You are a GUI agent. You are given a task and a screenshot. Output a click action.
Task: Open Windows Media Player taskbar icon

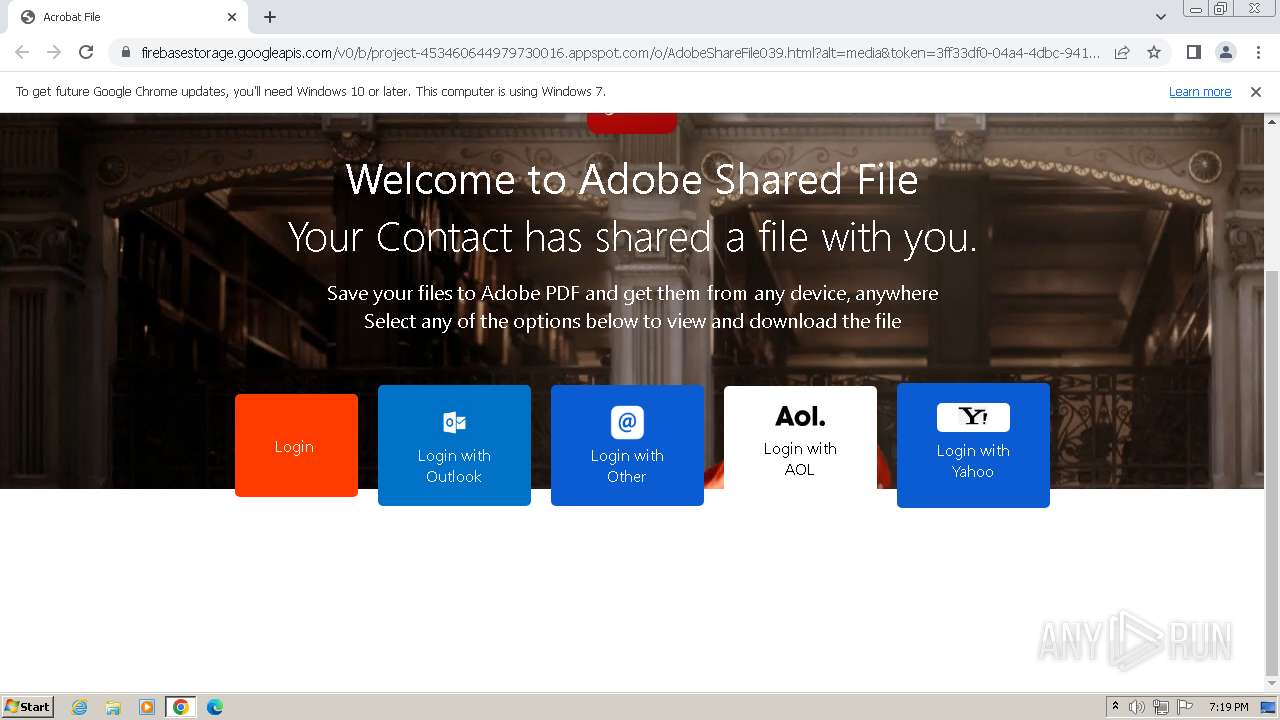[x=146, y=707]
